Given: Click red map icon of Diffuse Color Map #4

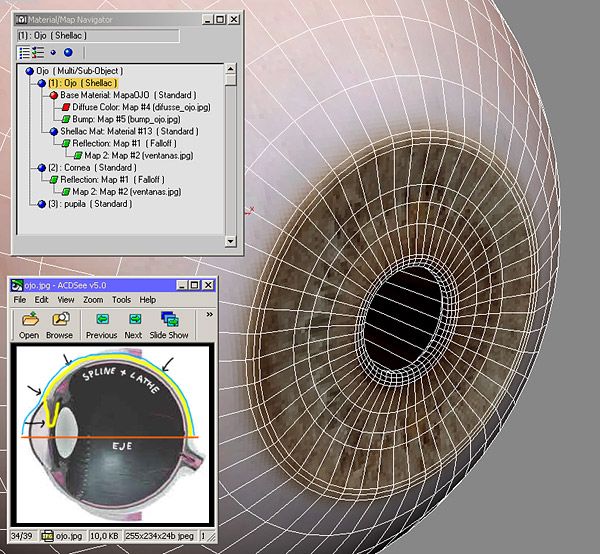Looking at the screenshot, I should coord(66,107).
